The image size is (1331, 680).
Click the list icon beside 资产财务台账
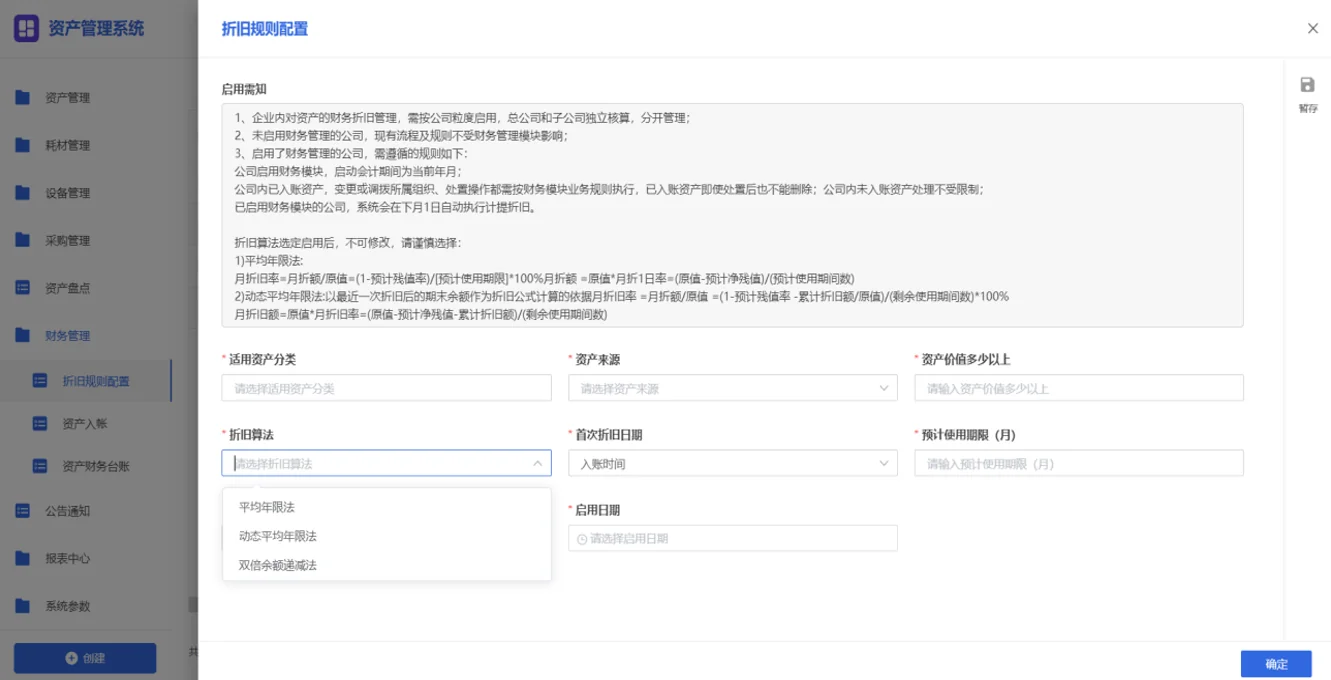point(40,466)
